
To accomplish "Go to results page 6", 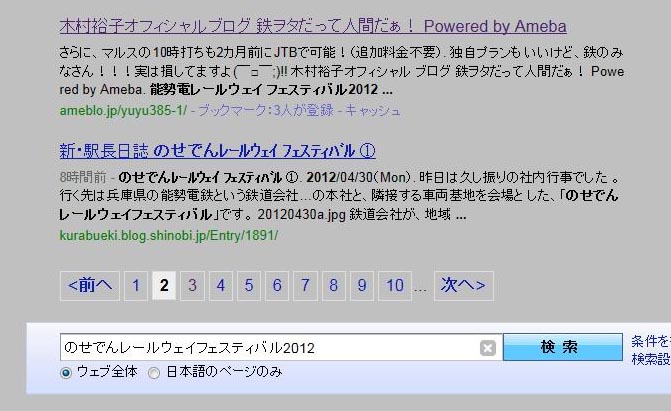I will pyautogui.click(x=277, y=286).
